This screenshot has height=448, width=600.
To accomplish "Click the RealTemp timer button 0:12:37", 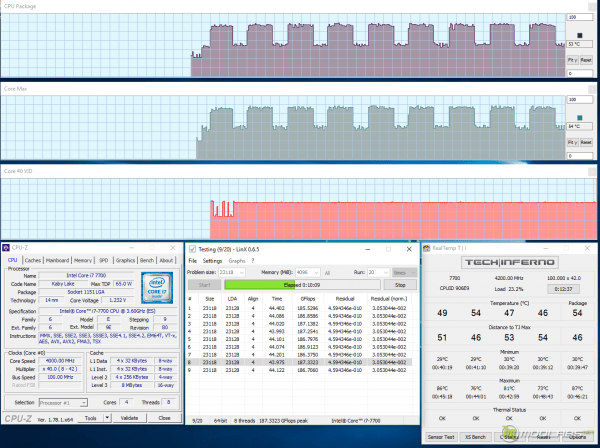I will 564,289.
